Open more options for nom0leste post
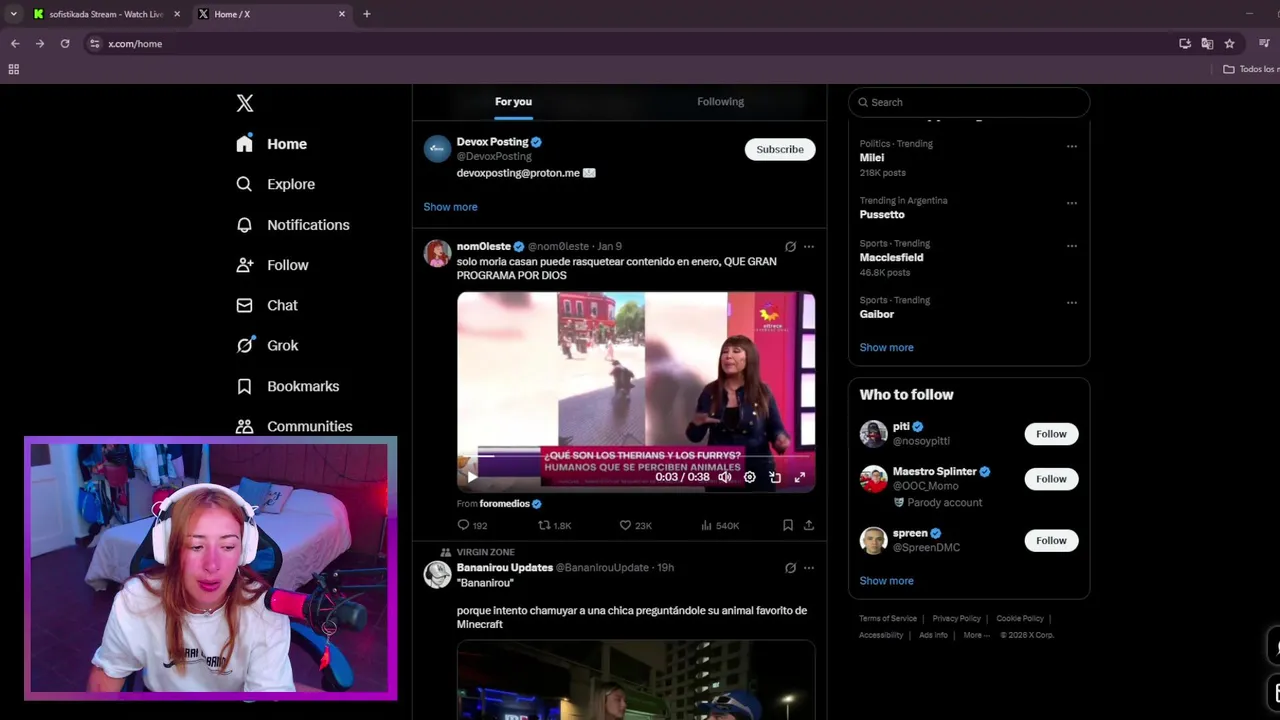Screen dimensions: 1280x720 [808, 246]
